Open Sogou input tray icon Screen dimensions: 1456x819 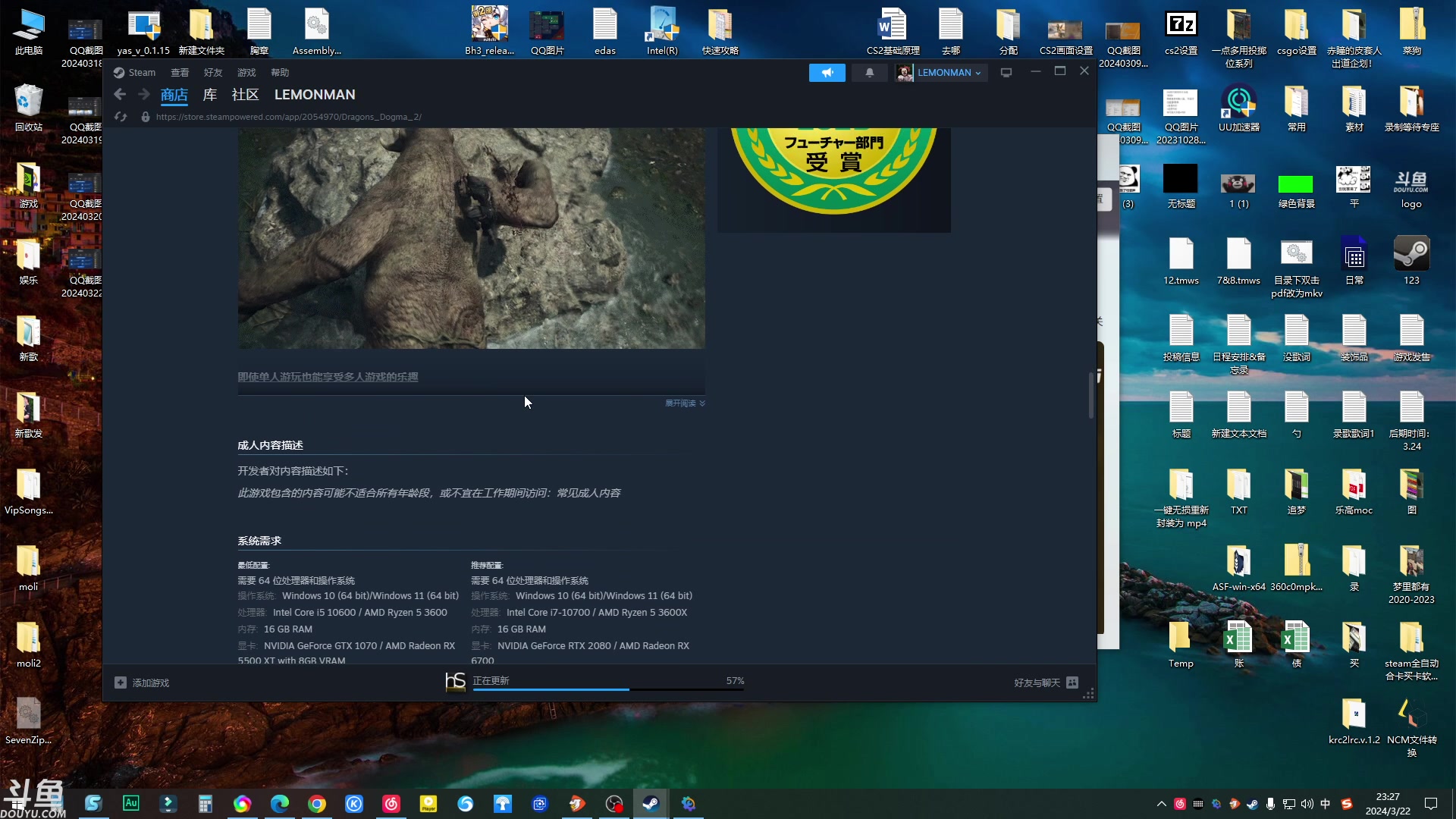[1346, 804]
